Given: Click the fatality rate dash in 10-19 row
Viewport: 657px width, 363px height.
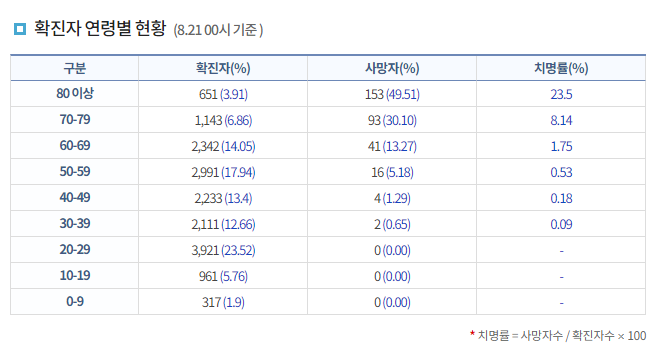Looking at the screenshot, I should click(561, 277).
